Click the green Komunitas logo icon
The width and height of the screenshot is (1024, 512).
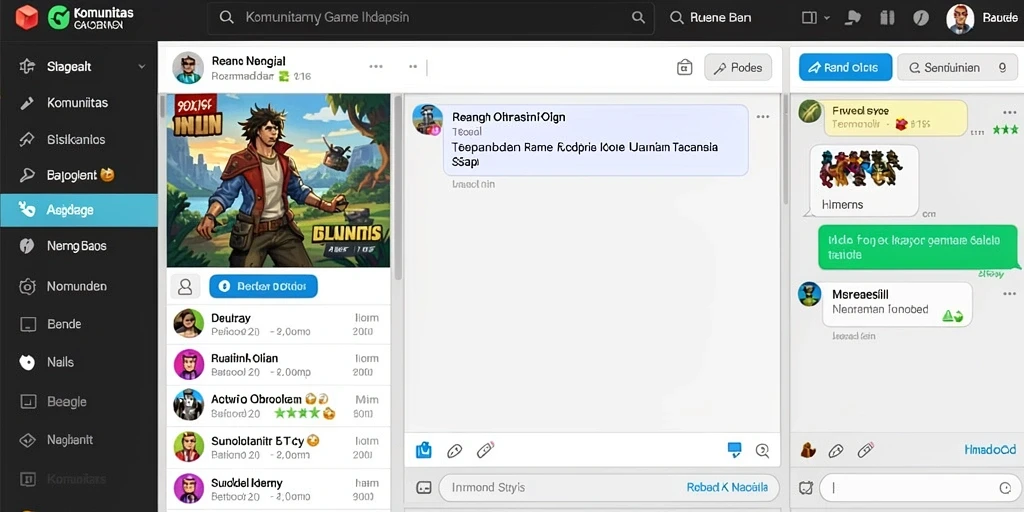pos(59,17)
